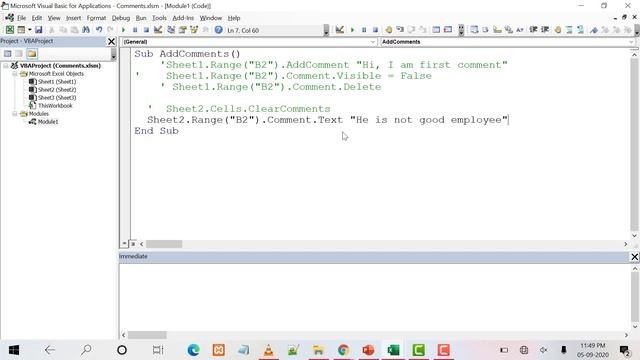The width and height of the screenshot is (640, 360).
Task: Click the Full Module View button
Action: click(x=132, y=244)
